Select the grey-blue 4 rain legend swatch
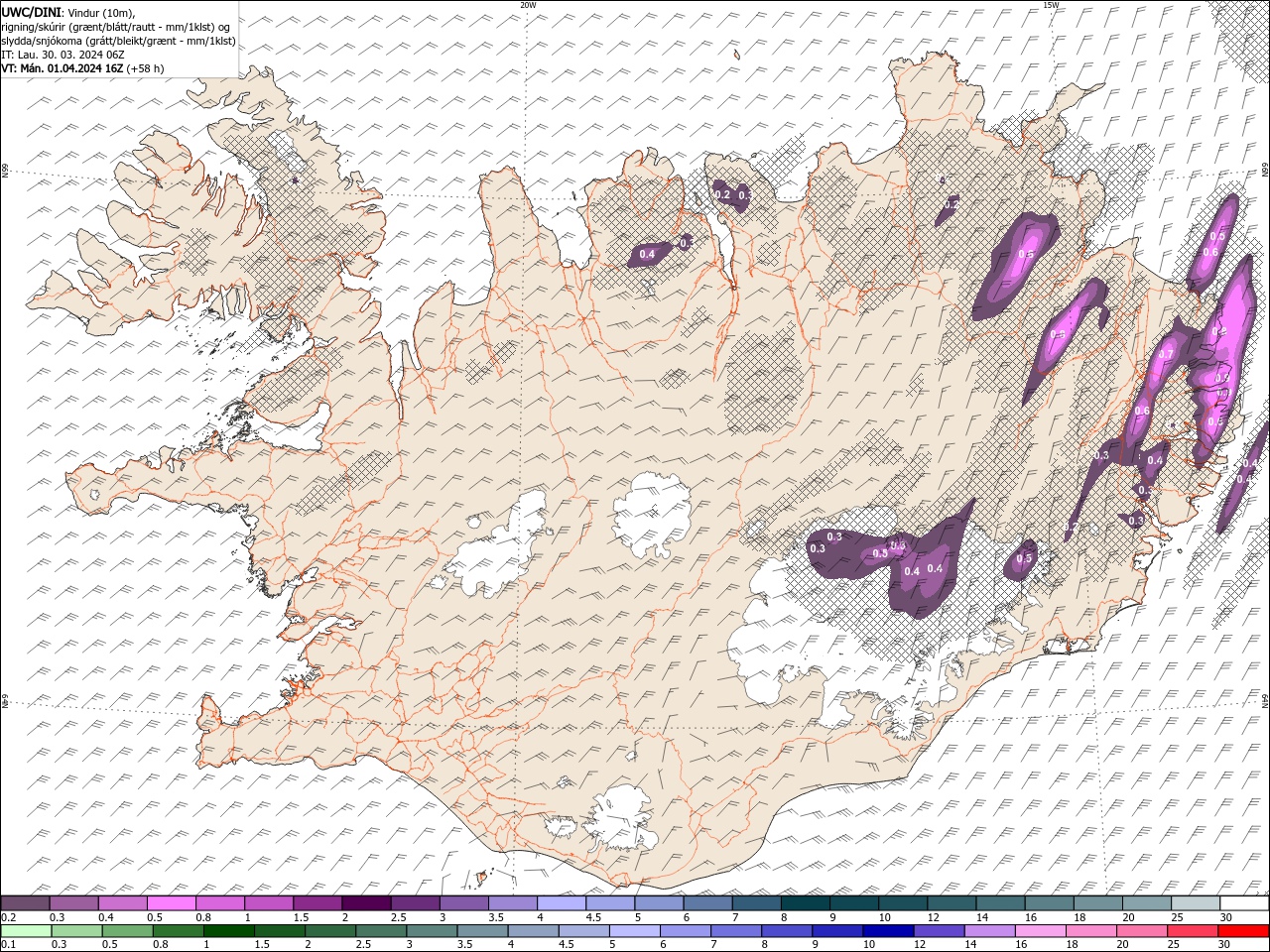This screenshot has height=952, width=1270. coord(532,931)
